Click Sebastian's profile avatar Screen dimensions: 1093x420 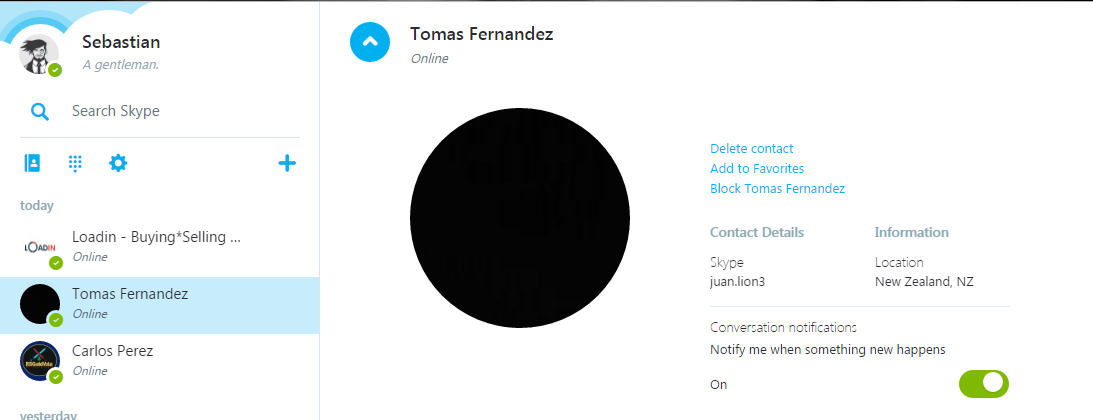point(40,54)
